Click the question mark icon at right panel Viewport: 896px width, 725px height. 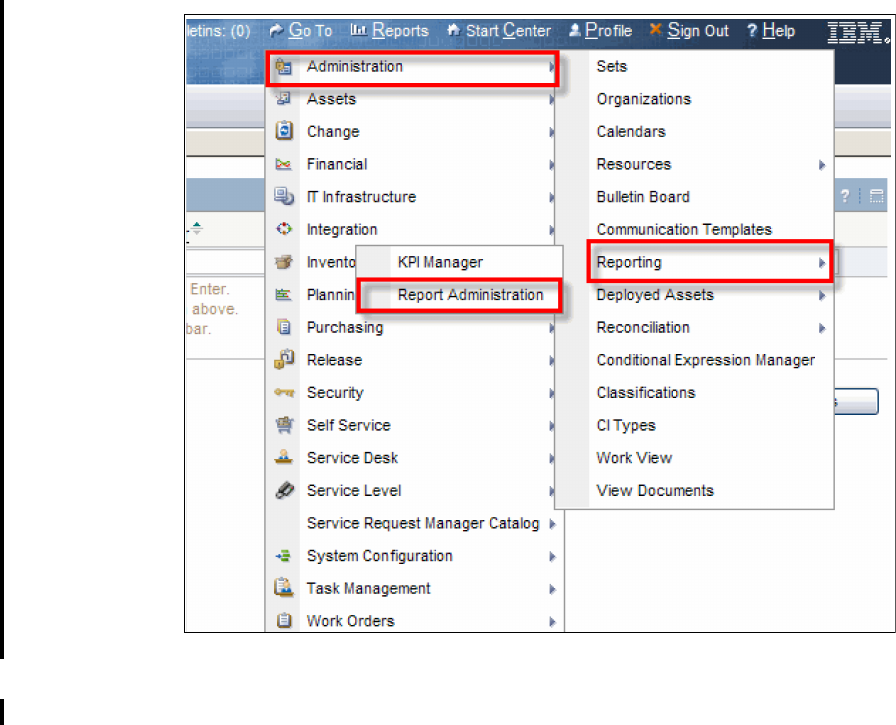point(845,197)
